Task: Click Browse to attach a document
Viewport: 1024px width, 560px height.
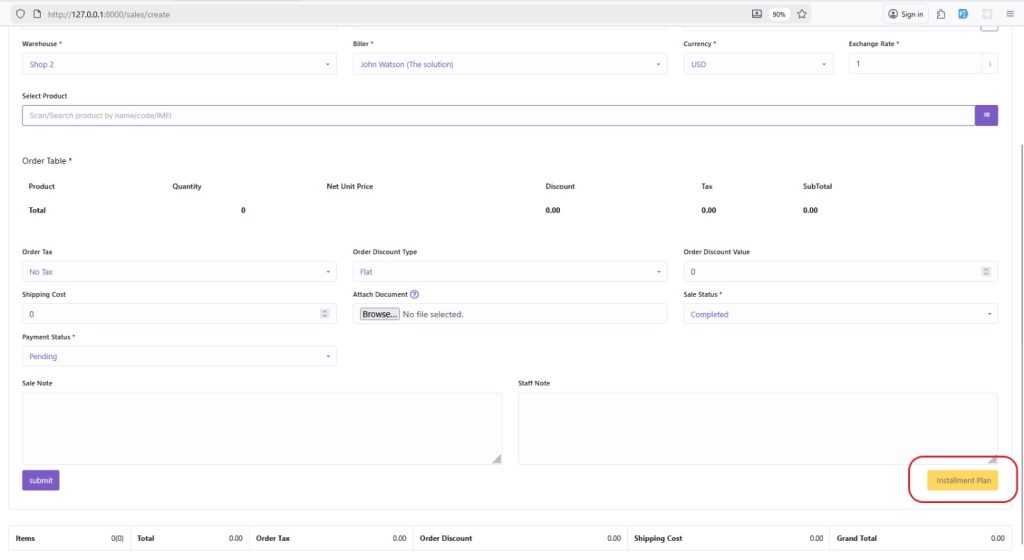Action: 379,314
